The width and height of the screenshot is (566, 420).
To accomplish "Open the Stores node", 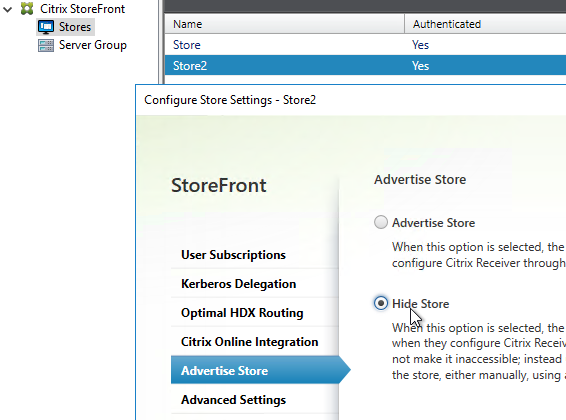I will pyautogui.click(x=75, y=27).
